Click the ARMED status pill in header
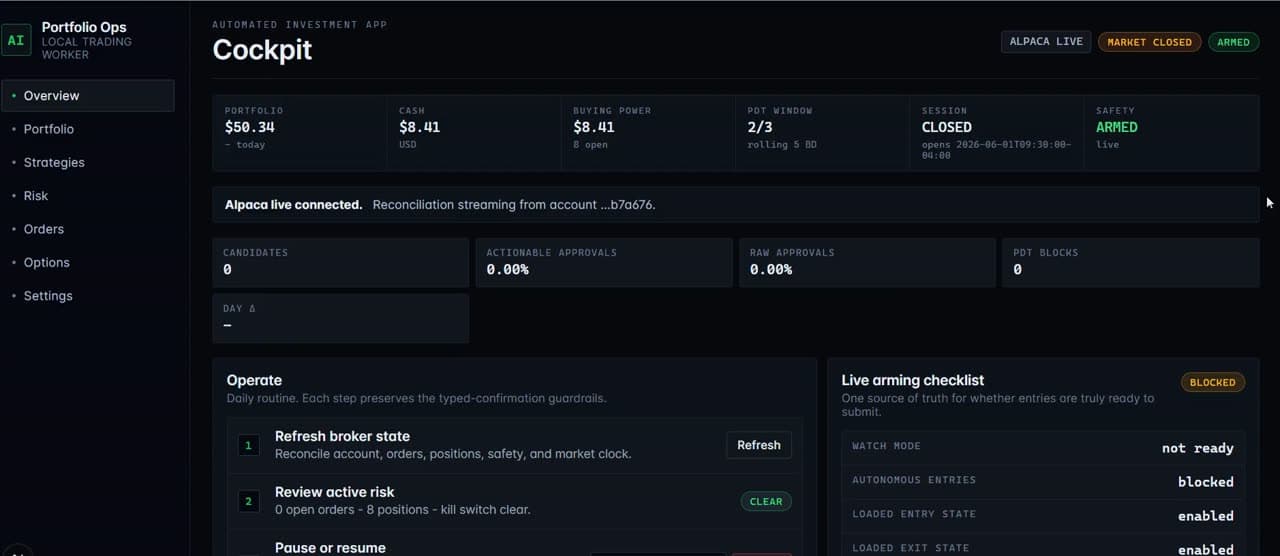Viewport: 1280px width, 556px height. (x=1233, y=42)
